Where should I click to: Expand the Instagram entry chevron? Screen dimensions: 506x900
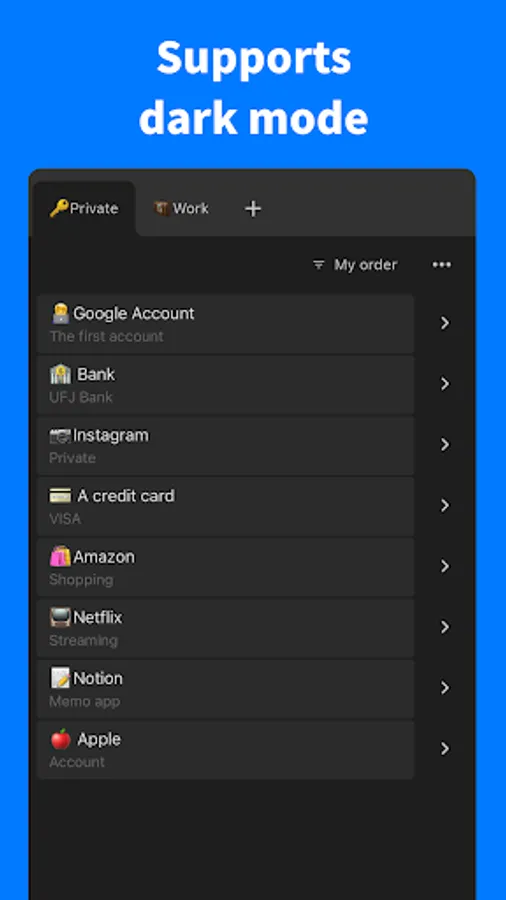[x=445, y=445]
